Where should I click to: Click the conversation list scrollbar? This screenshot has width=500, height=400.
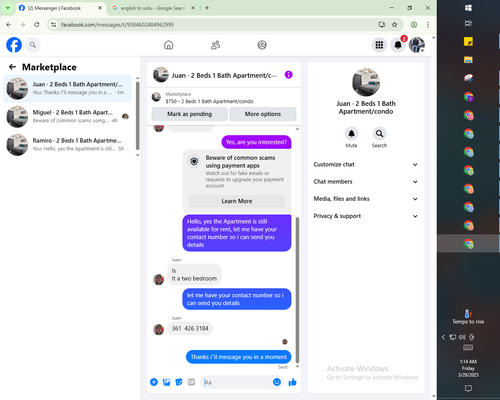pos(137,115)
